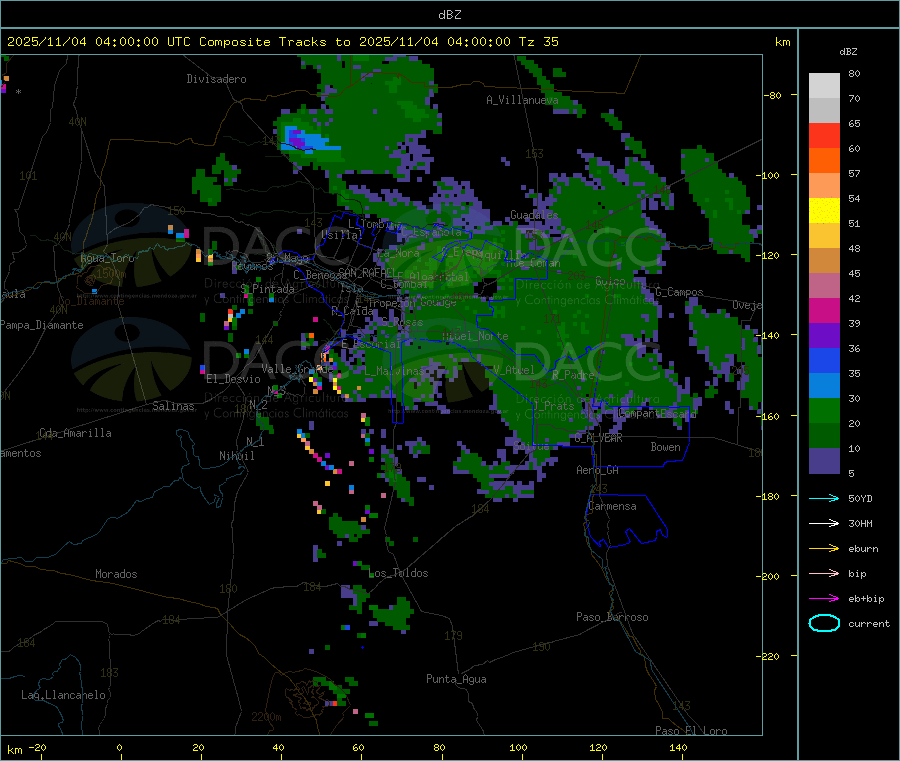Click the Bowen map label
Viewport: 900px width, 761px height.
coord(666,447)
